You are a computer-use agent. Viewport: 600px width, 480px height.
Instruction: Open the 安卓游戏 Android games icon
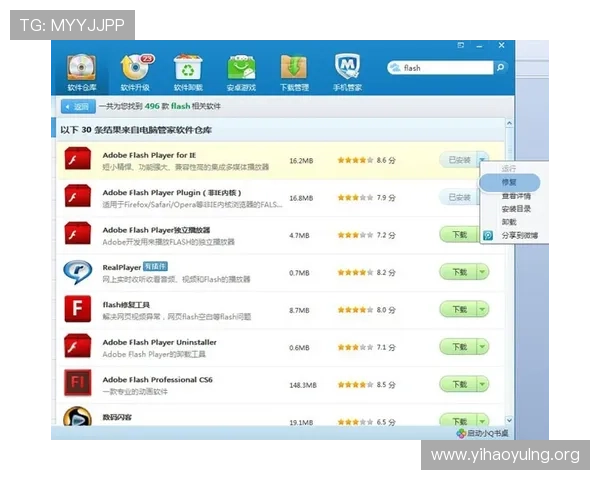click(241, 69)
